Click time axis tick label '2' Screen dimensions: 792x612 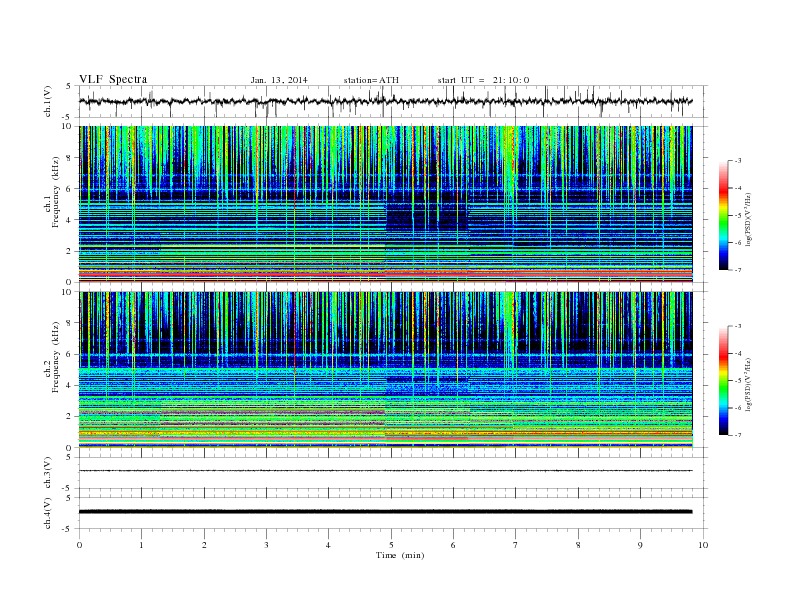point(204,545)
